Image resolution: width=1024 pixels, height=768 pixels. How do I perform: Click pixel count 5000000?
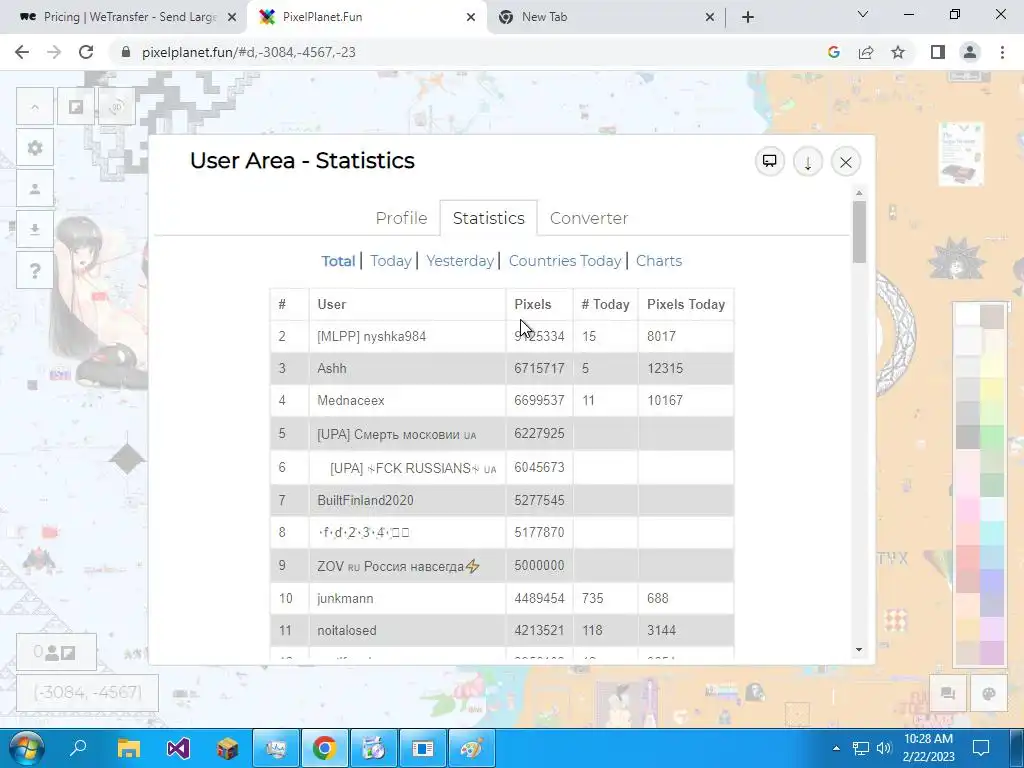[539, 566]
